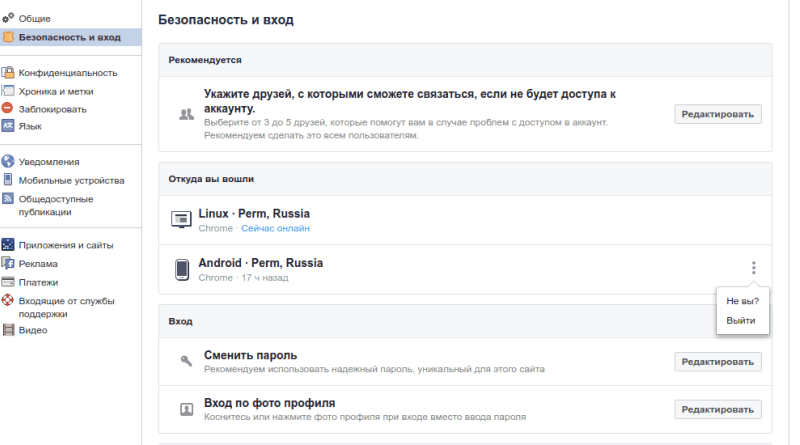This screenshot has height=445, width=800.
Task: Click Редактировать for trusted friends
Action: 718,114
